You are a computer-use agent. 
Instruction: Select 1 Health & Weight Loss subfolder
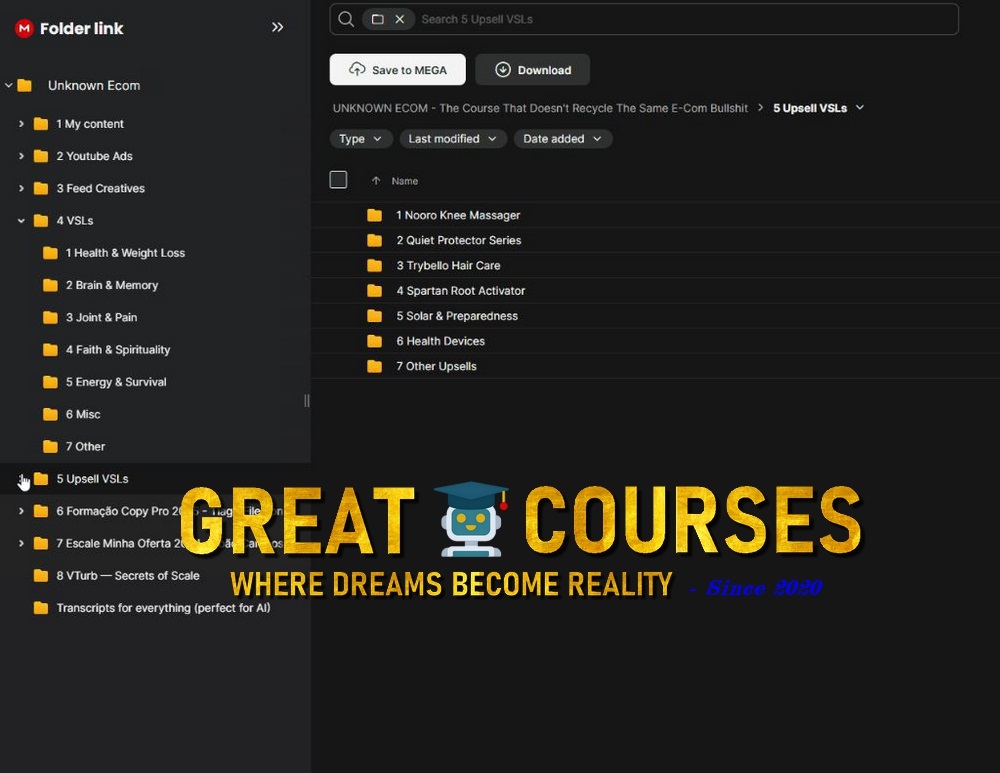125,253
